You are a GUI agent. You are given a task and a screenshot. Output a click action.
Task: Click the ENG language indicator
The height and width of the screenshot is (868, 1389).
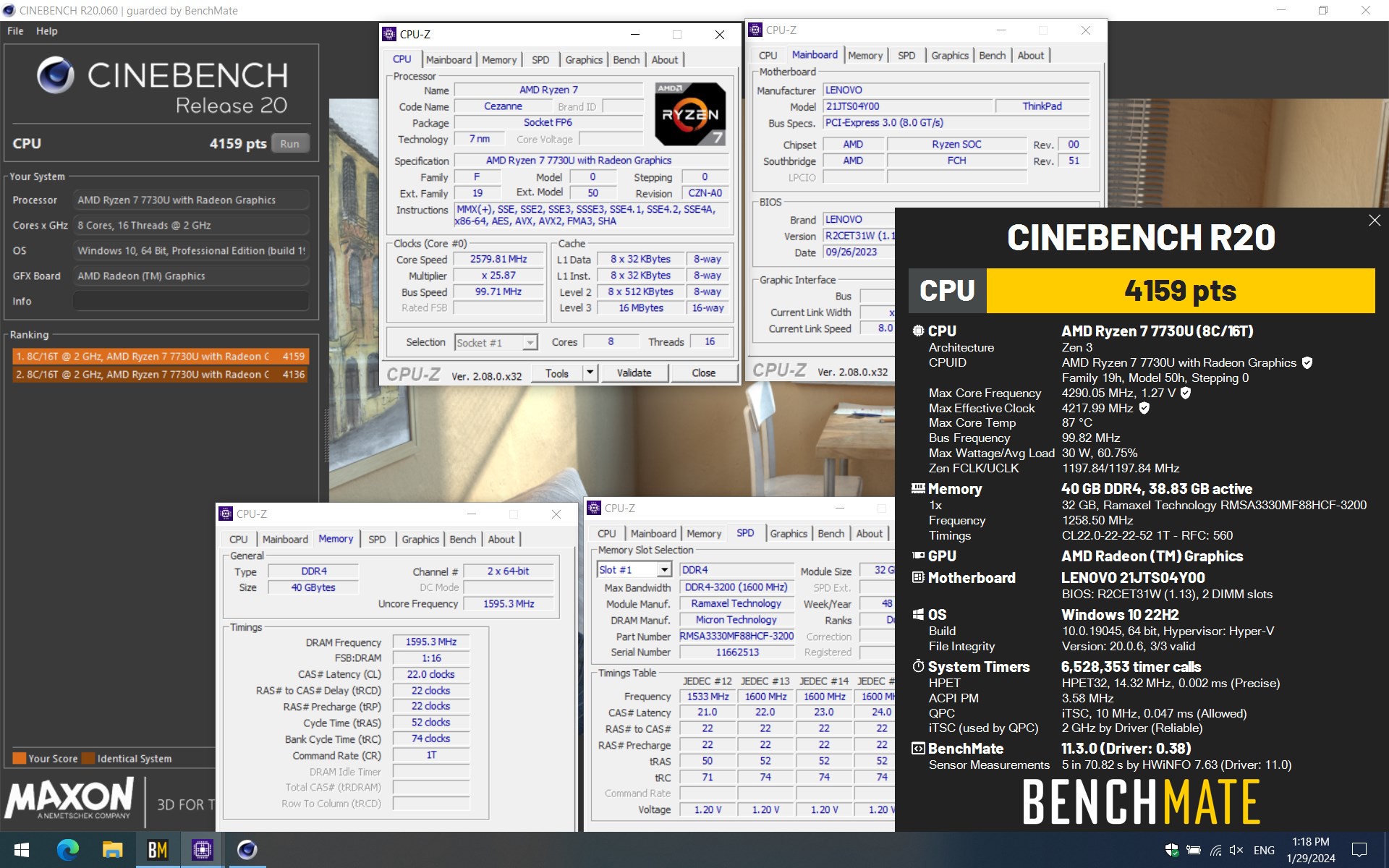tap(1264, 850)
